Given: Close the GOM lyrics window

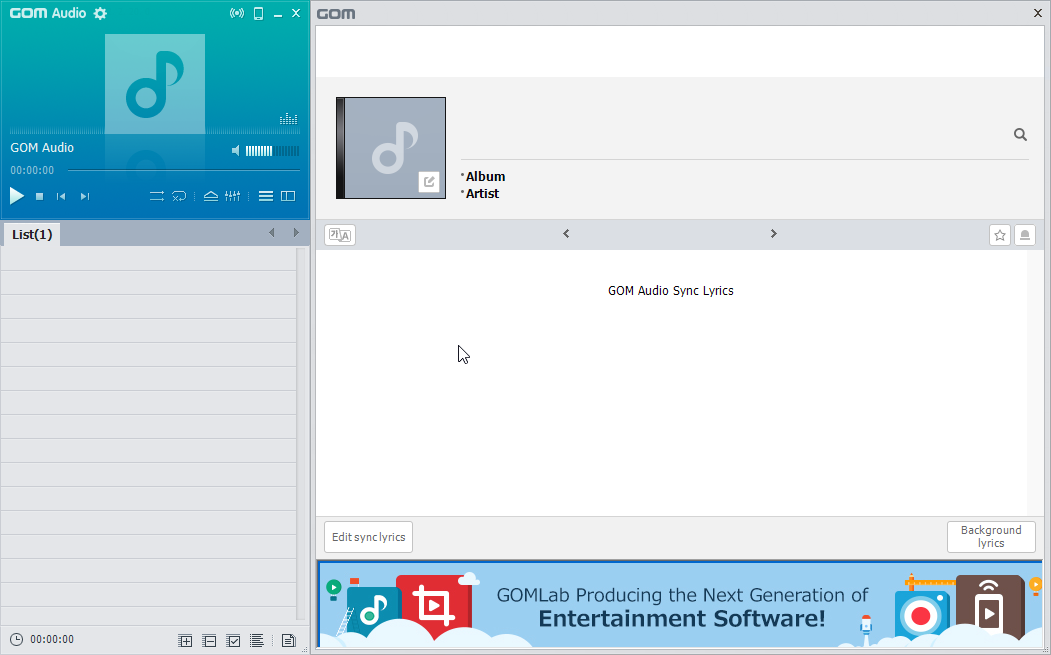Looking at the screenshot, I should tap(1038, 13).
